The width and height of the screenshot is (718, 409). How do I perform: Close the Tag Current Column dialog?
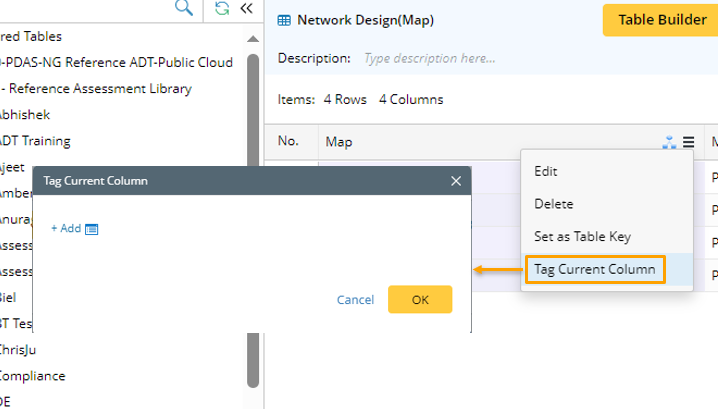coord(456,181)
